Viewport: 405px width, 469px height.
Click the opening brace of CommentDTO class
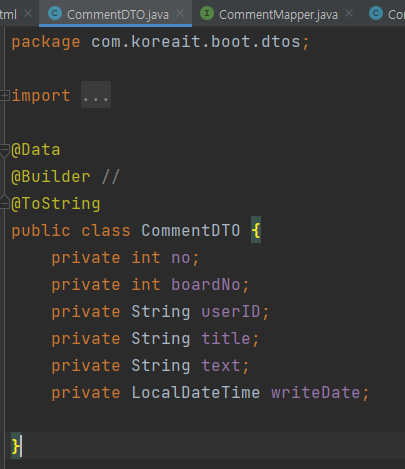pos(256,230)
